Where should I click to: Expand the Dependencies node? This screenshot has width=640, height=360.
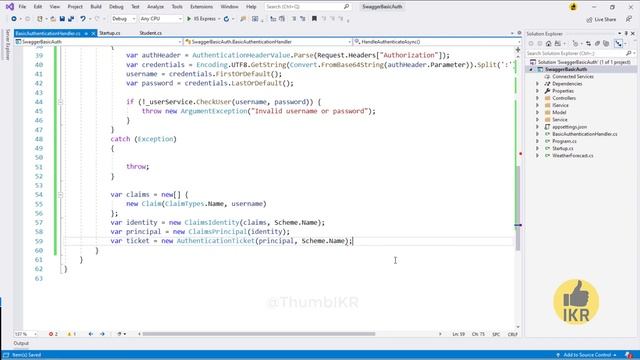(538, 84)
